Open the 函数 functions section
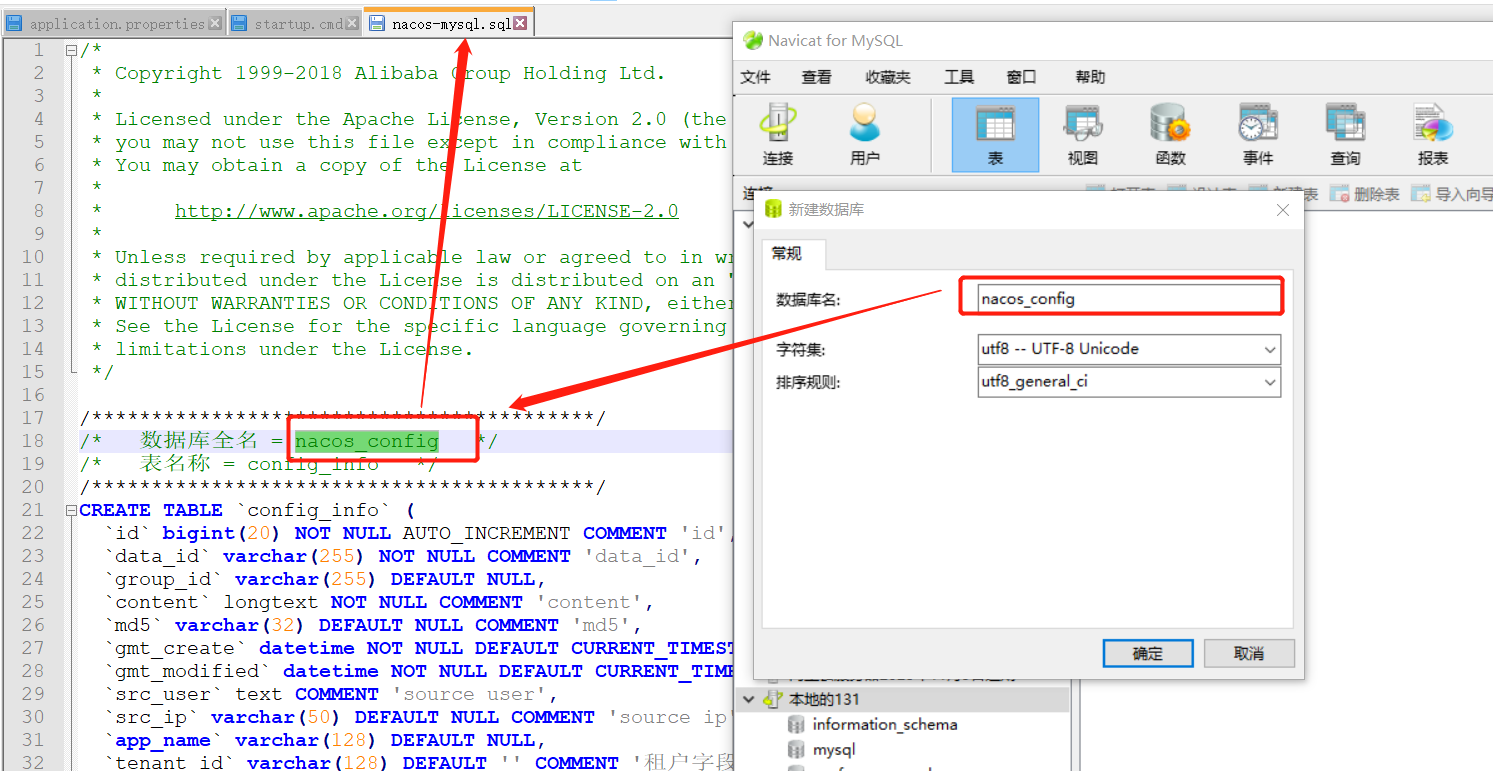 pyautogui.click(x=1170, y=134)
